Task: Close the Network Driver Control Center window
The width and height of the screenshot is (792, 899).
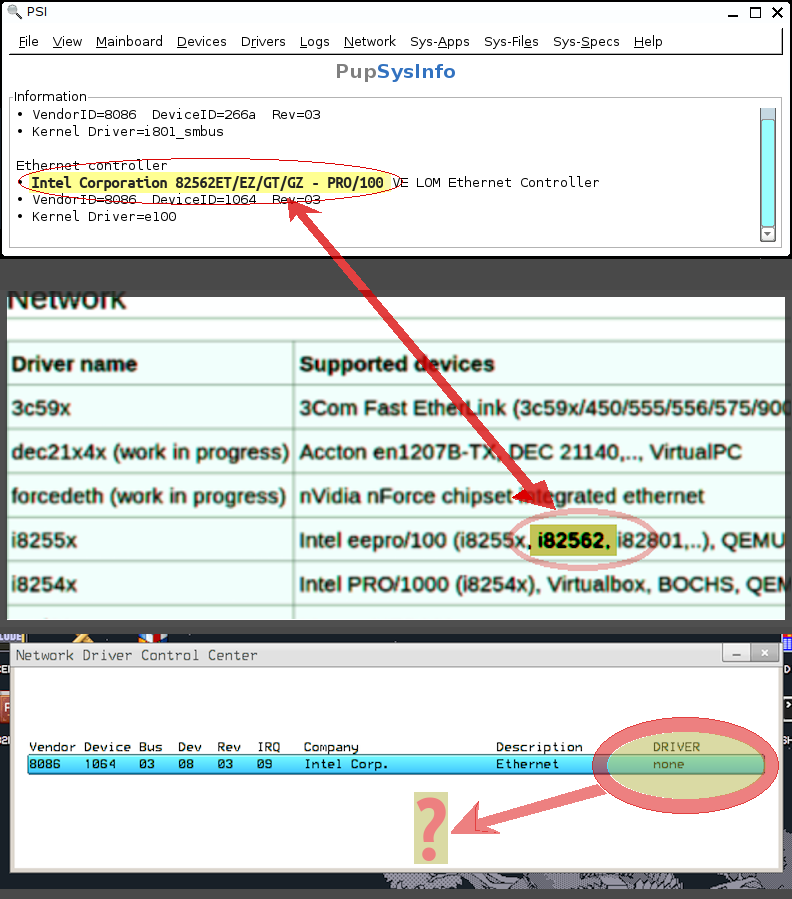Action: pyautogui.click(x=764, y=653)
